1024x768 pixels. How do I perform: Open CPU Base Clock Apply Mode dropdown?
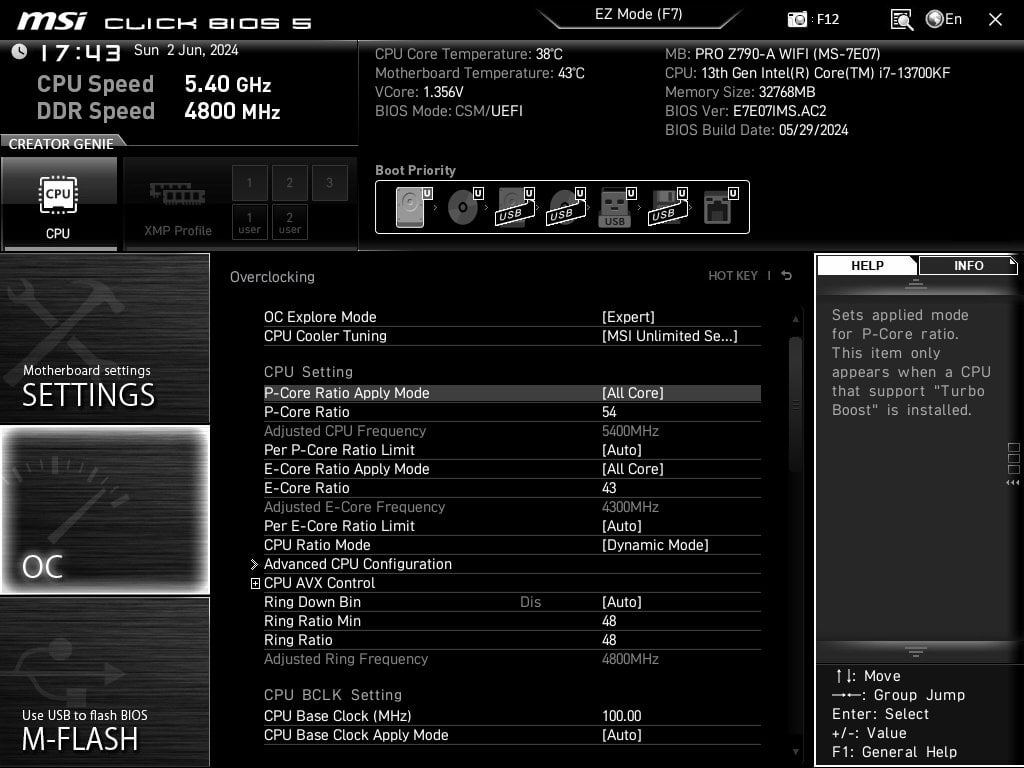[622, 735]
